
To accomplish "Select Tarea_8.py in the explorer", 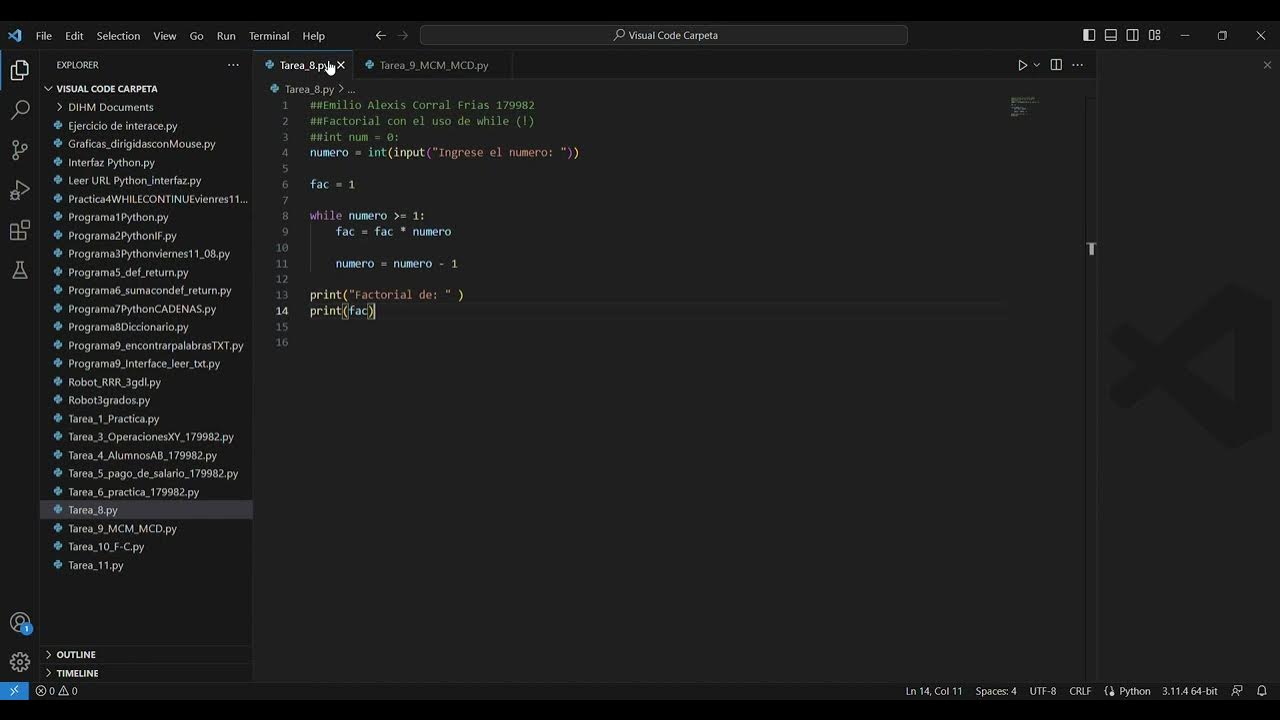I will coord(92,510).
